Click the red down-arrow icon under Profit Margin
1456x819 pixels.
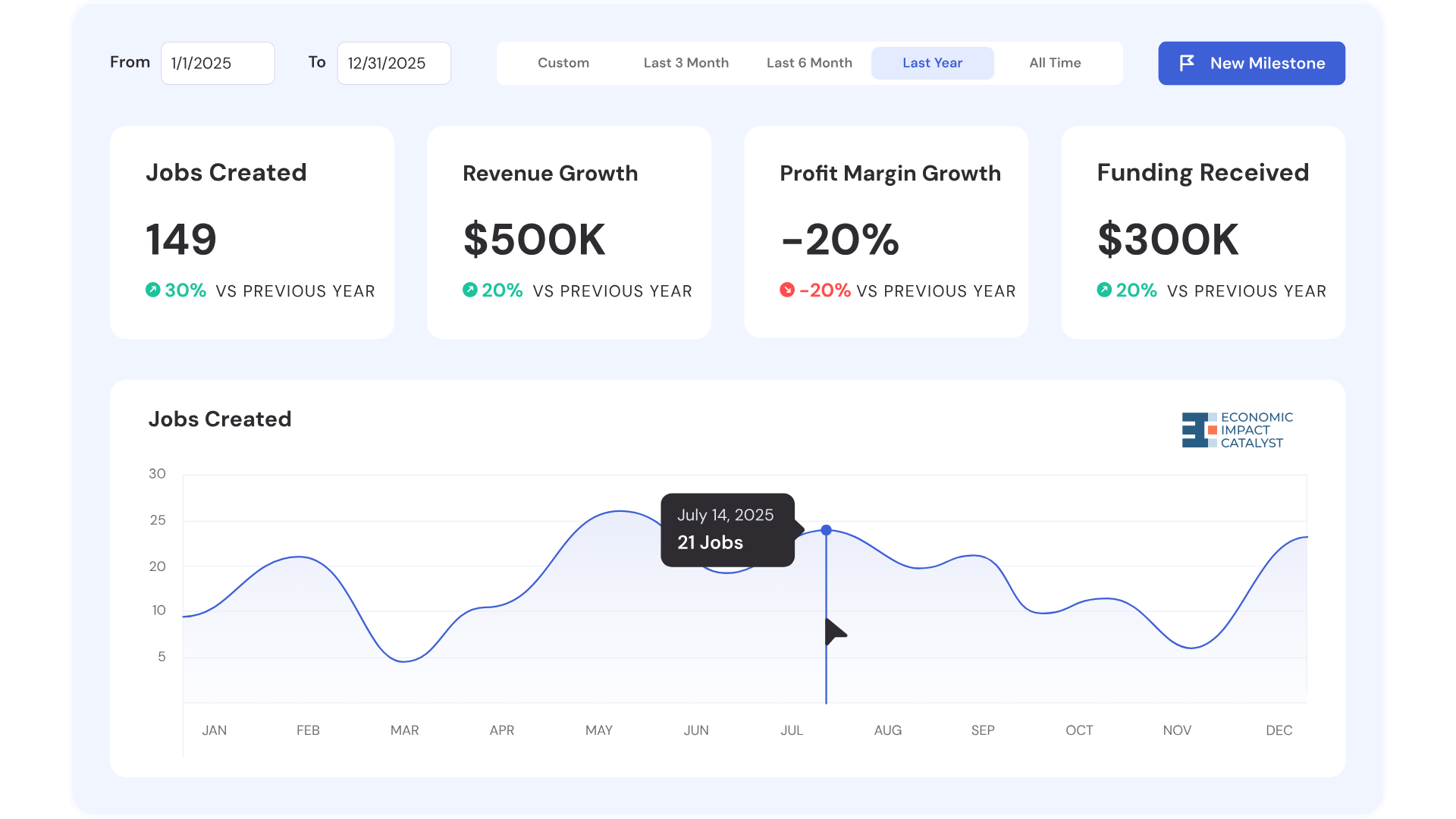tap(787, 290)
